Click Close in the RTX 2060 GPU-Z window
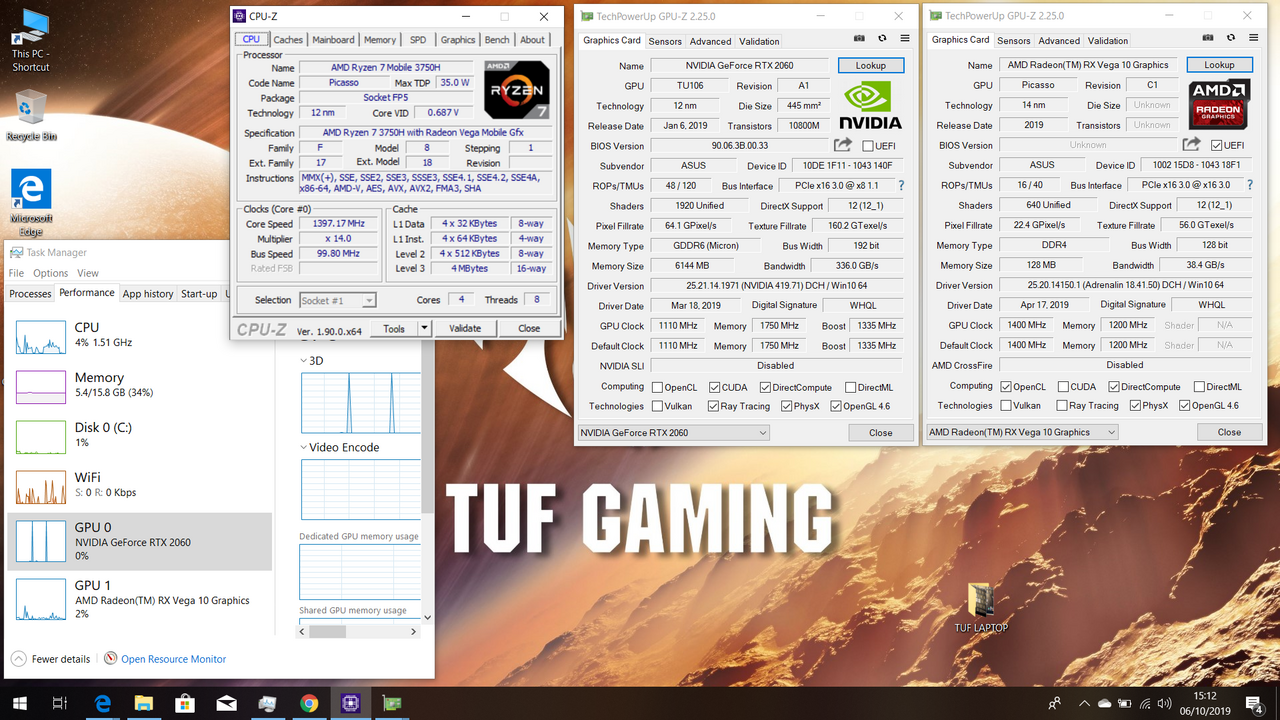The width and height of the screenshot is (1280, 720). [881, 433]
